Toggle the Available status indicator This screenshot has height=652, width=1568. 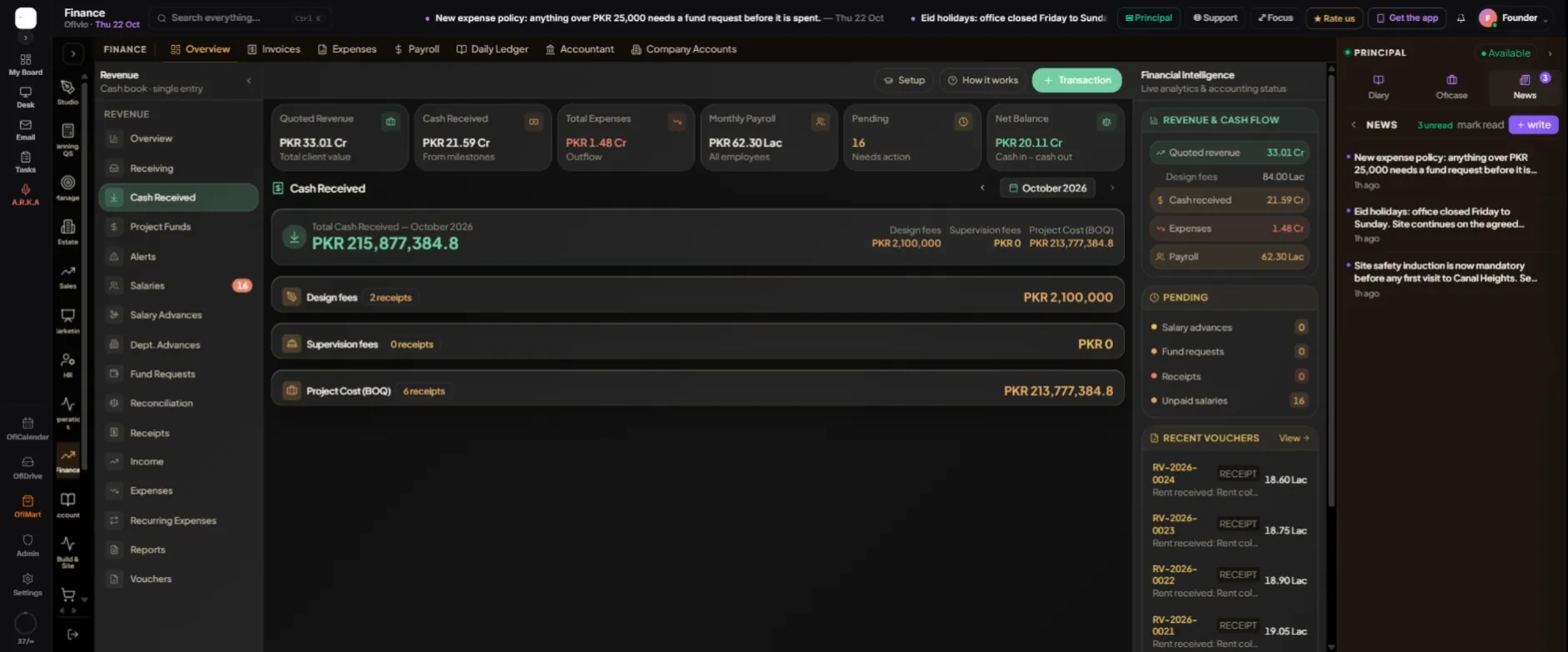click(1506, 53)
